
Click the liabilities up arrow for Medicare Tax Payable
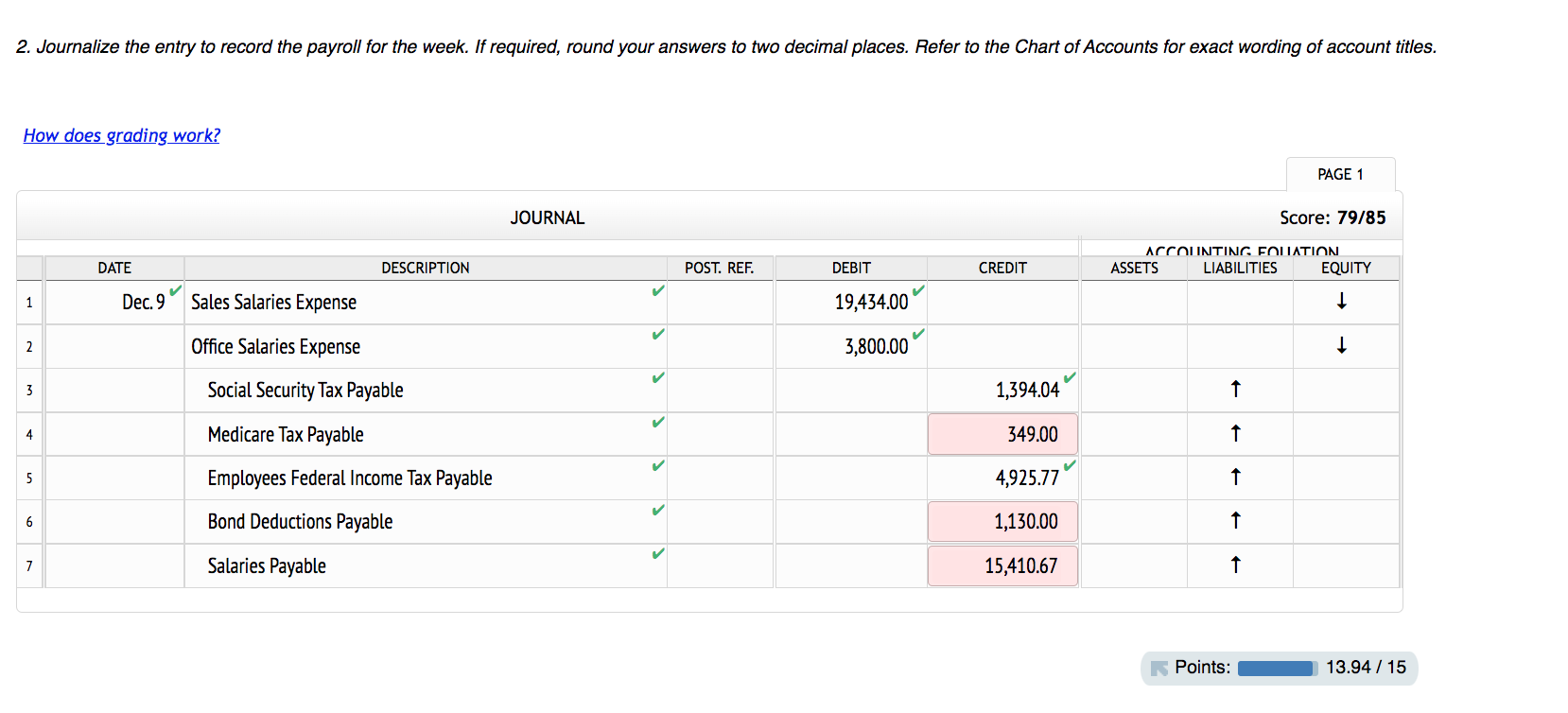[x=1235, y=433]
